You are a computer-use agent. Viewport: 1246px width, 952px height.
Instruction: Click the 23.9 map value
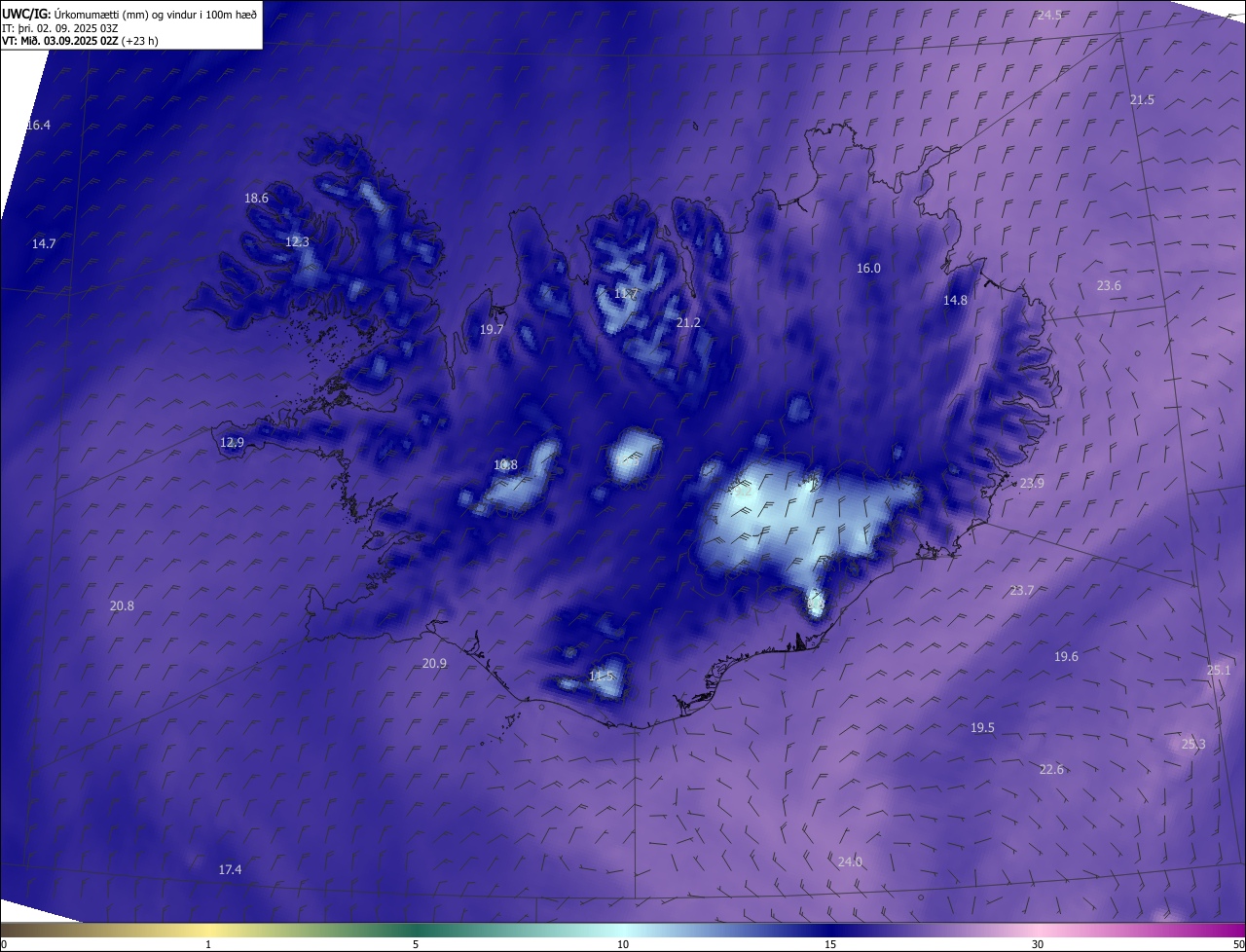pyautogui.click(x=1032, y=484)
